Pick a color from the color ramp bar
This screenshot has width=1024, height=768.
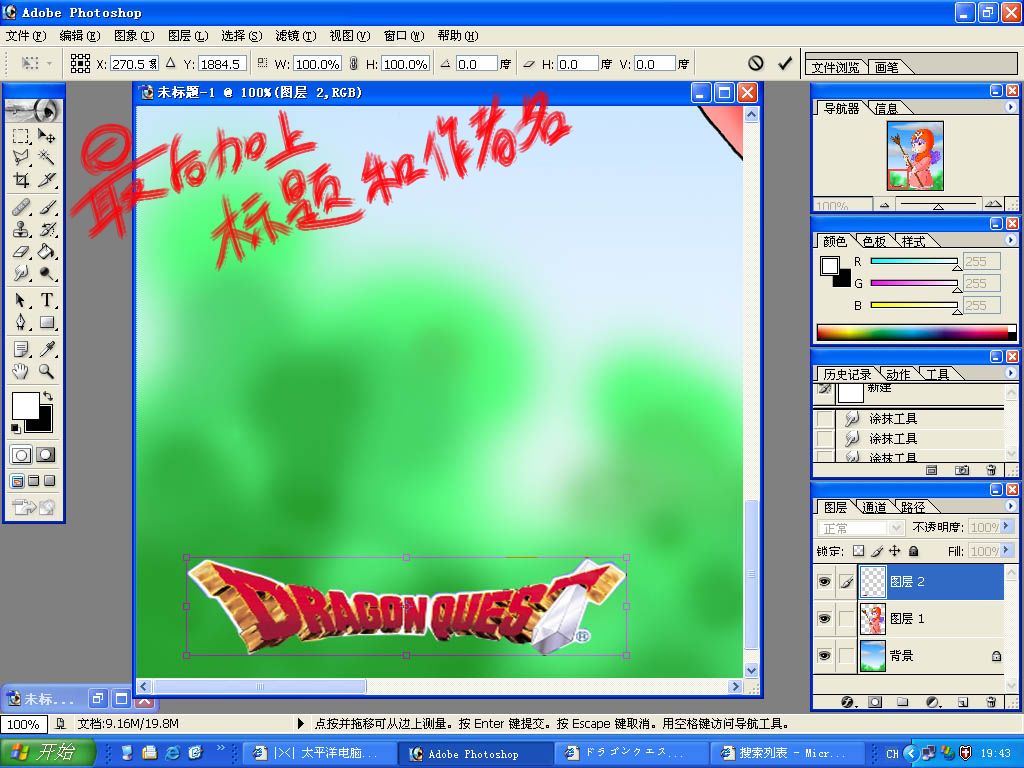coord(914,332)
